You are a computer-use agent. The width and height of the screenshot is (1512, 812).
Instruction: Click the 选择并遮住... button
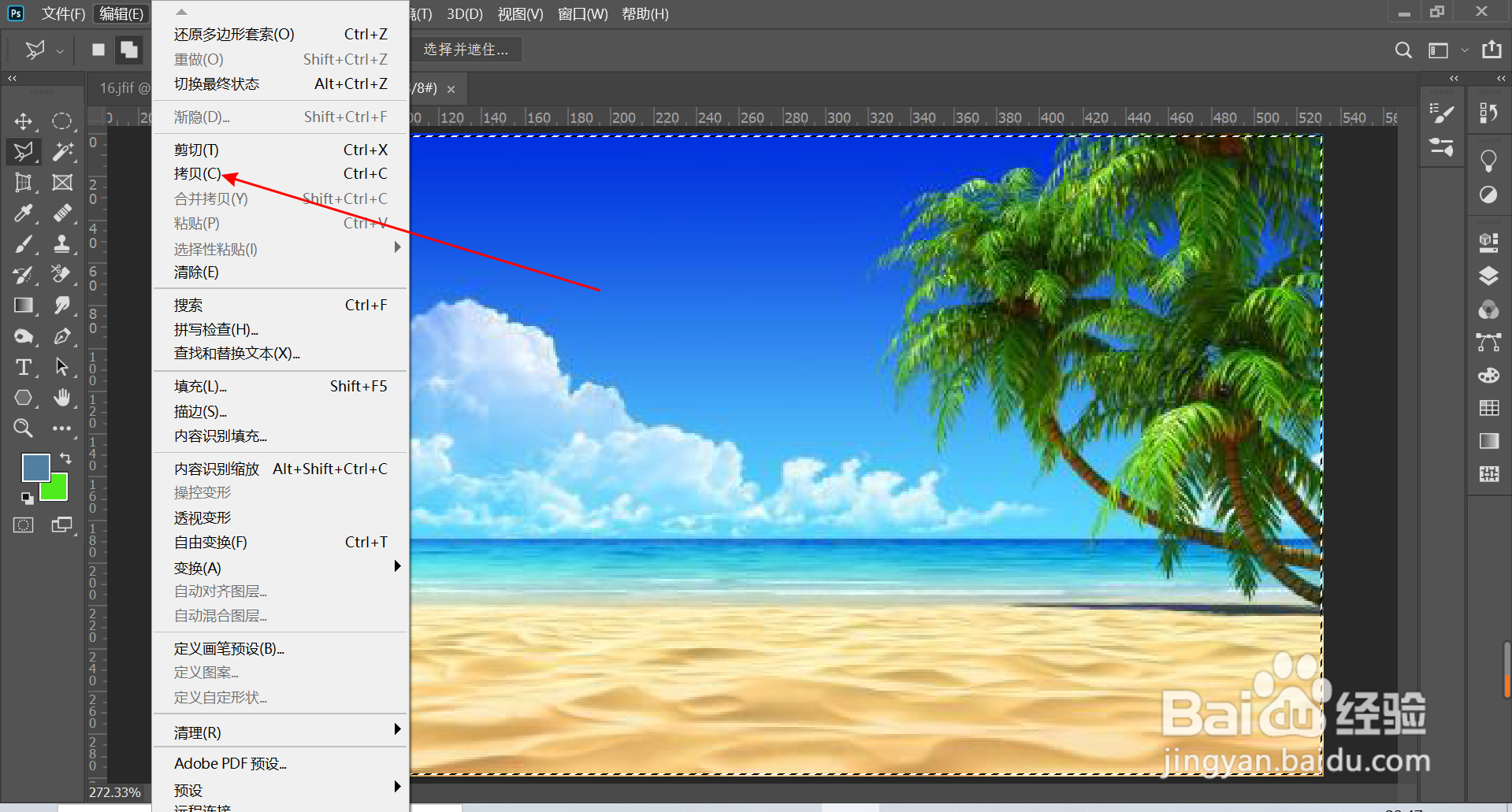tap(466, 50)
